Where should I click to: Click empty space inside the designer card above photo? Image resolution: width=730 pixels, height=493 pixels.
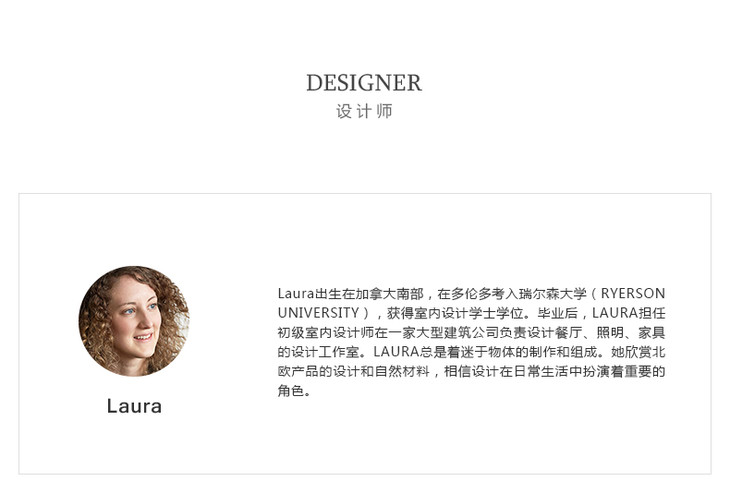click(x=134, y=228)
